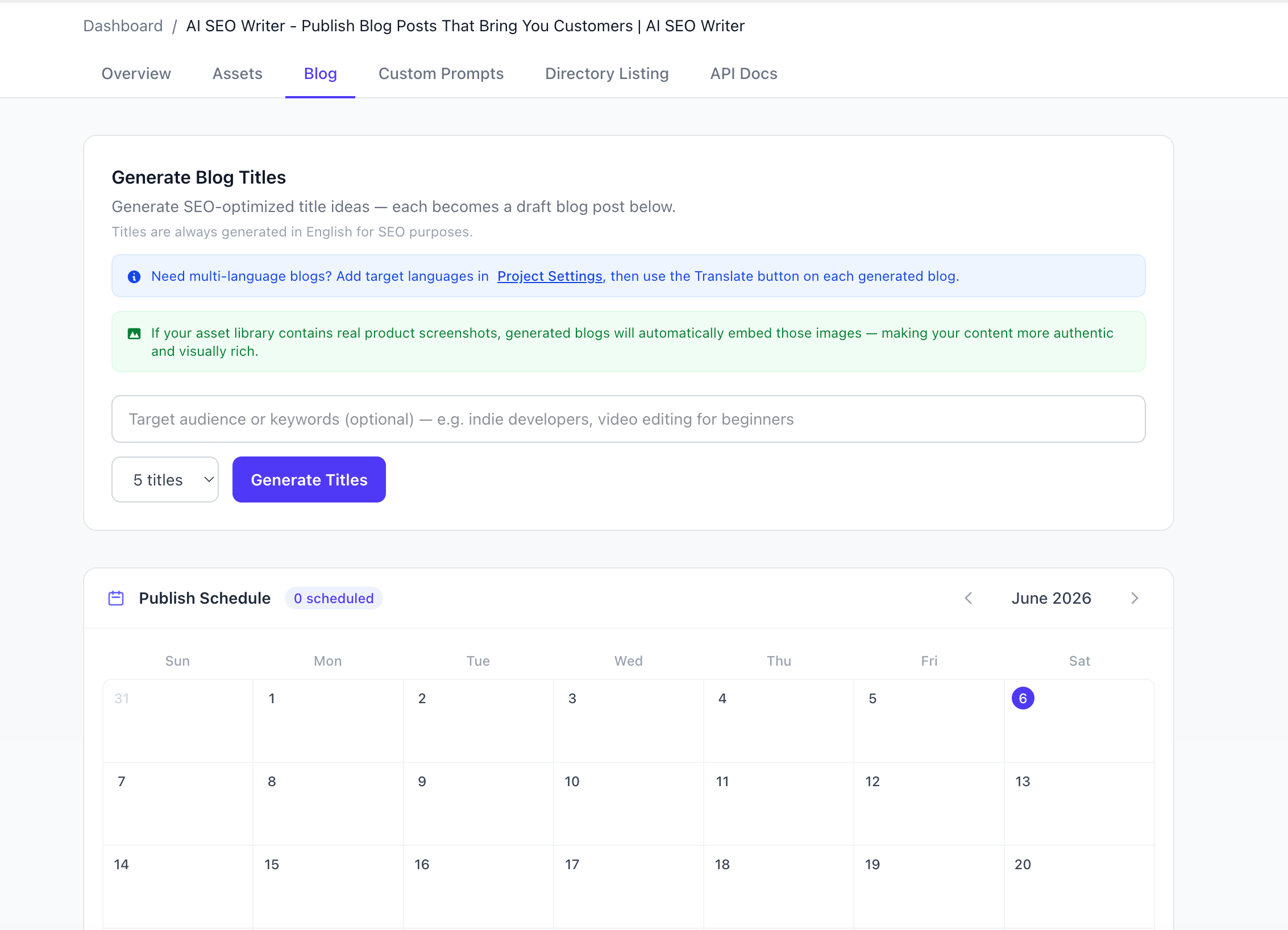Select June 15 on publish schedule
1288x930 pixels.
point(328,887)
